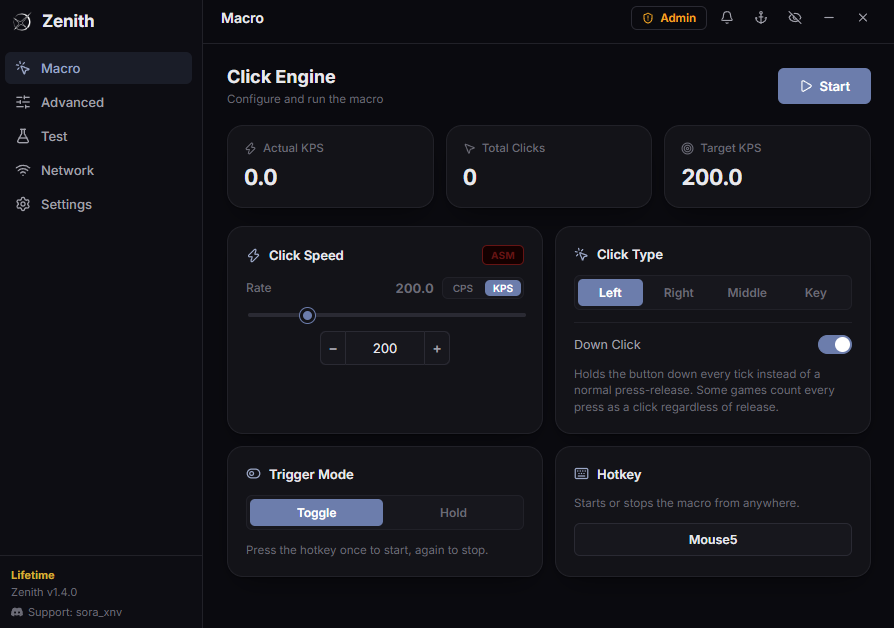Click Support: sora_xnv text
Image resolution: width=894 pixels, height=628 pixels.
(x=75, y=612)
